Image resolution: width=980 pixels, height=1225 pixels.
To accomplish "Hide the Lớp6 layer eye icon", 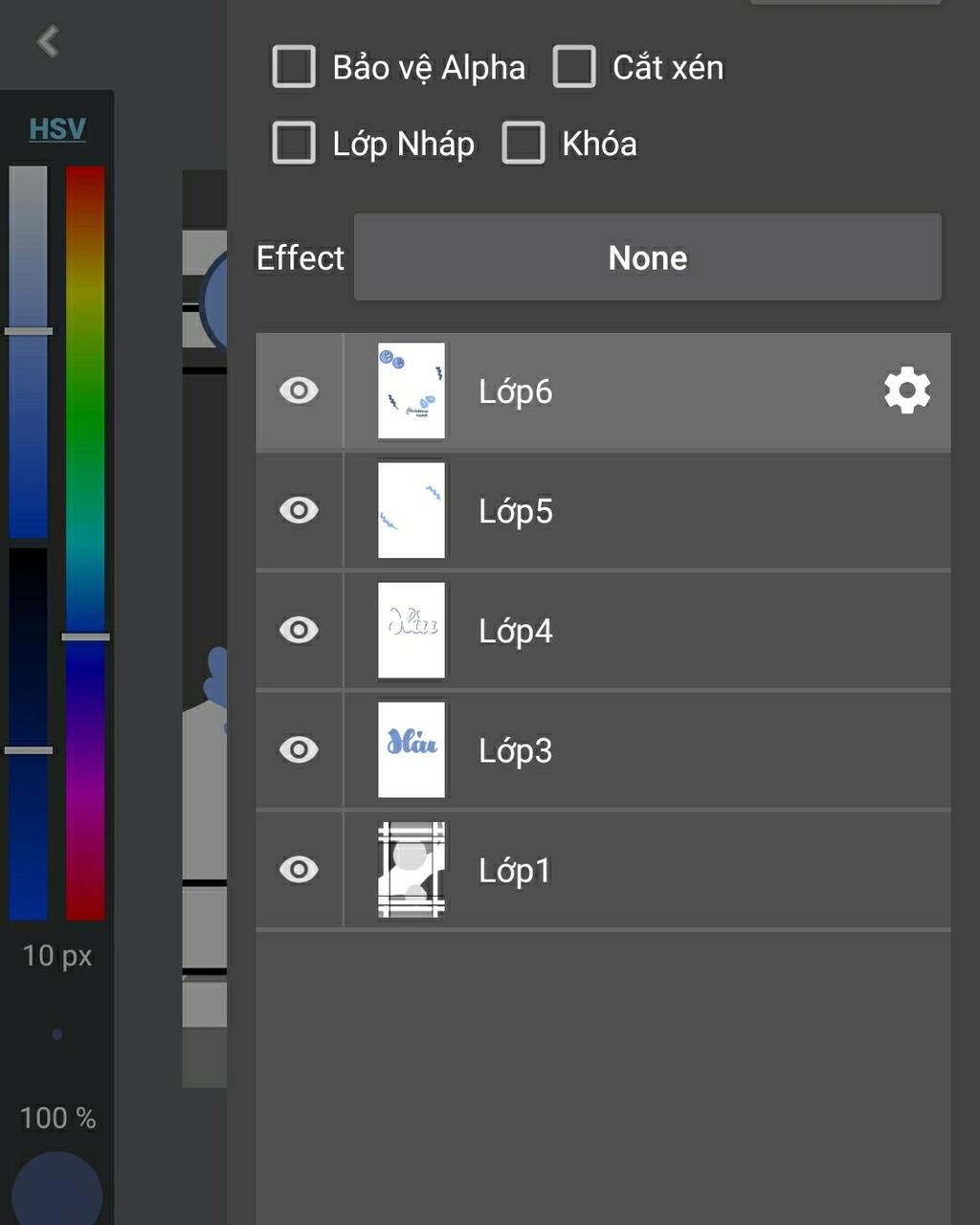I will pos(299,390).
